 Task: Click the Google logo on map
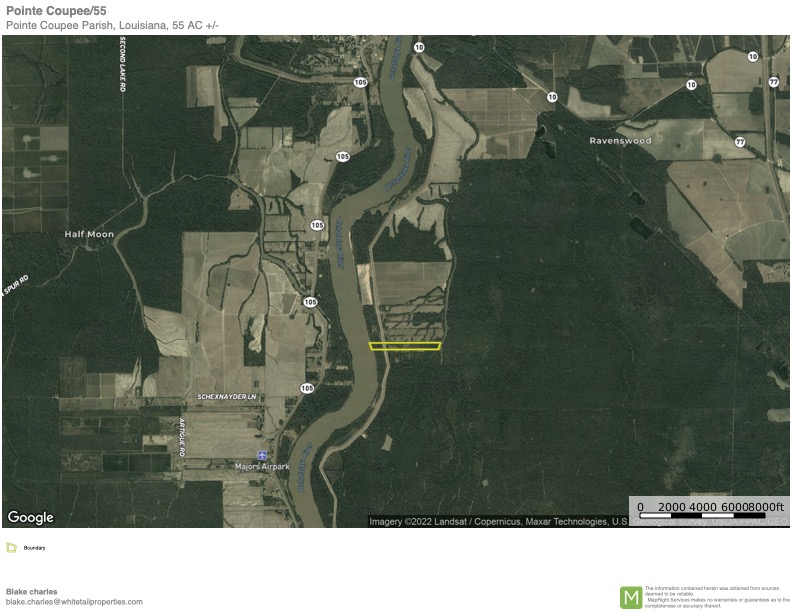(31, 517)
